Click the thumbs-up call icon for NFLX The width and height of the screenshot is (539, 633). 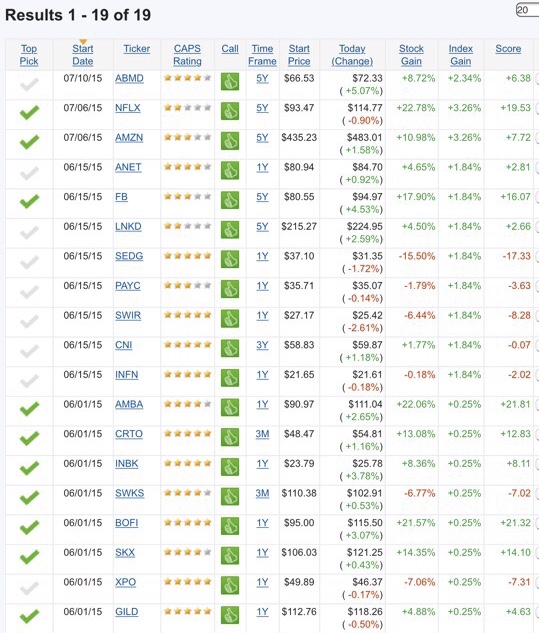(230, 111)
